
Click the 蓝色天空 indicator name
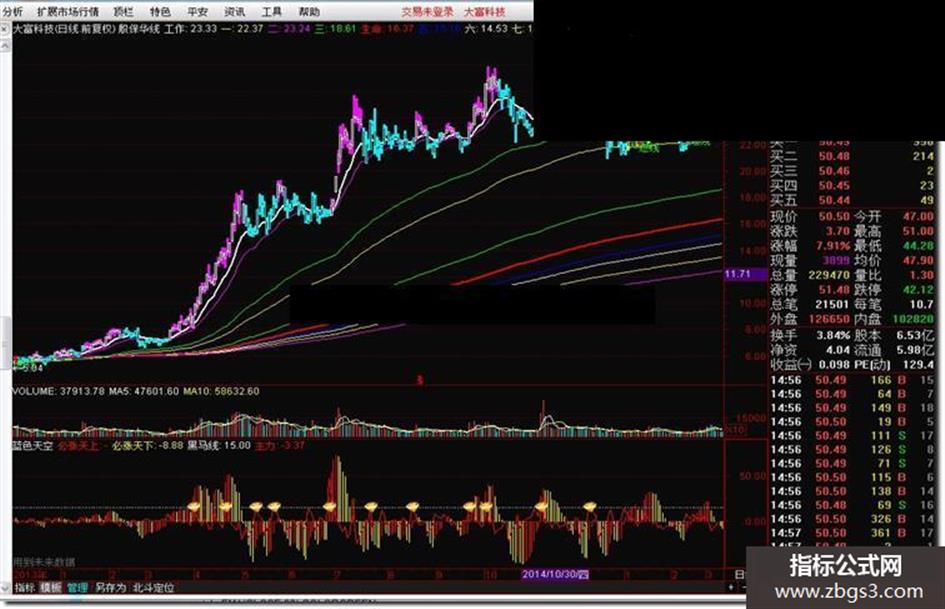coord(33,446)
